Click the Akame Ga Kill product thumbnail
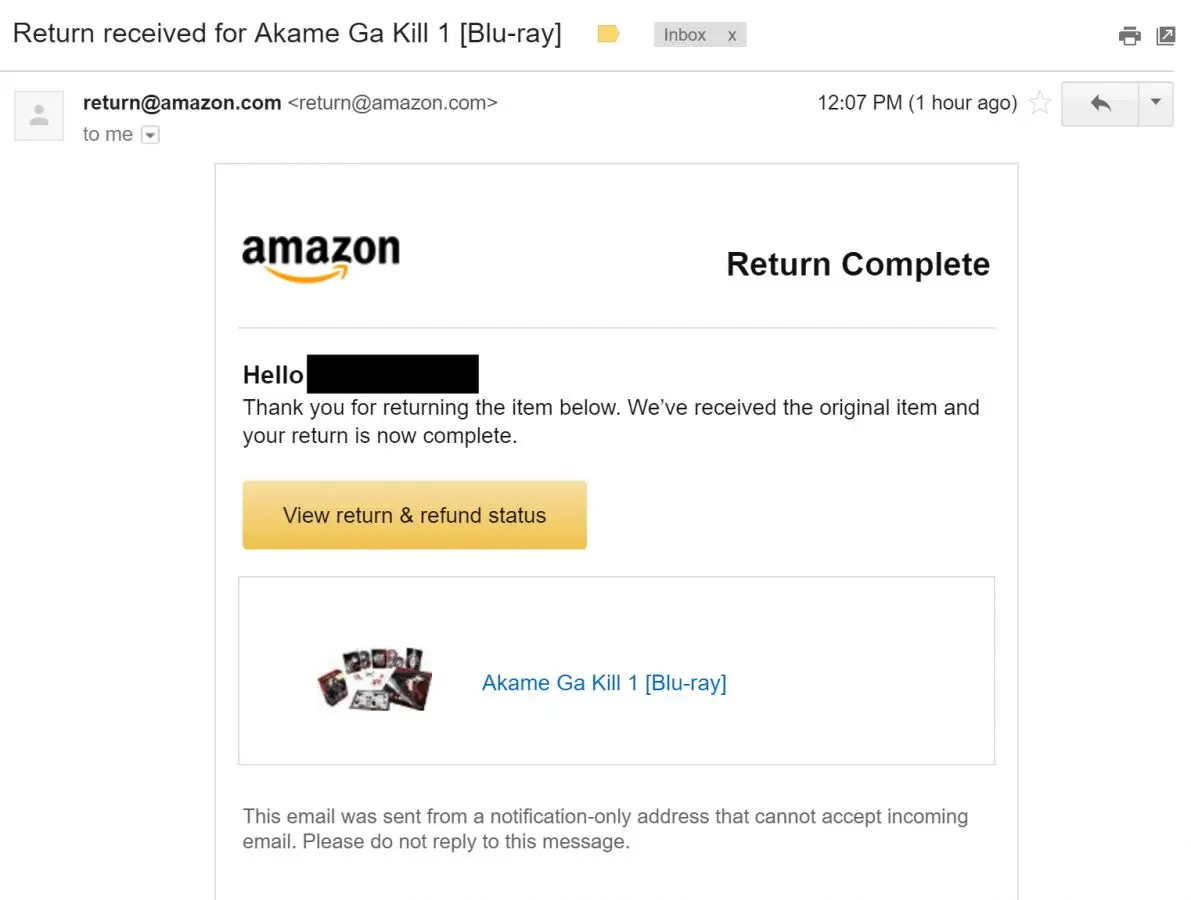Screen dimensions: 1191x900 coord(374,678)
